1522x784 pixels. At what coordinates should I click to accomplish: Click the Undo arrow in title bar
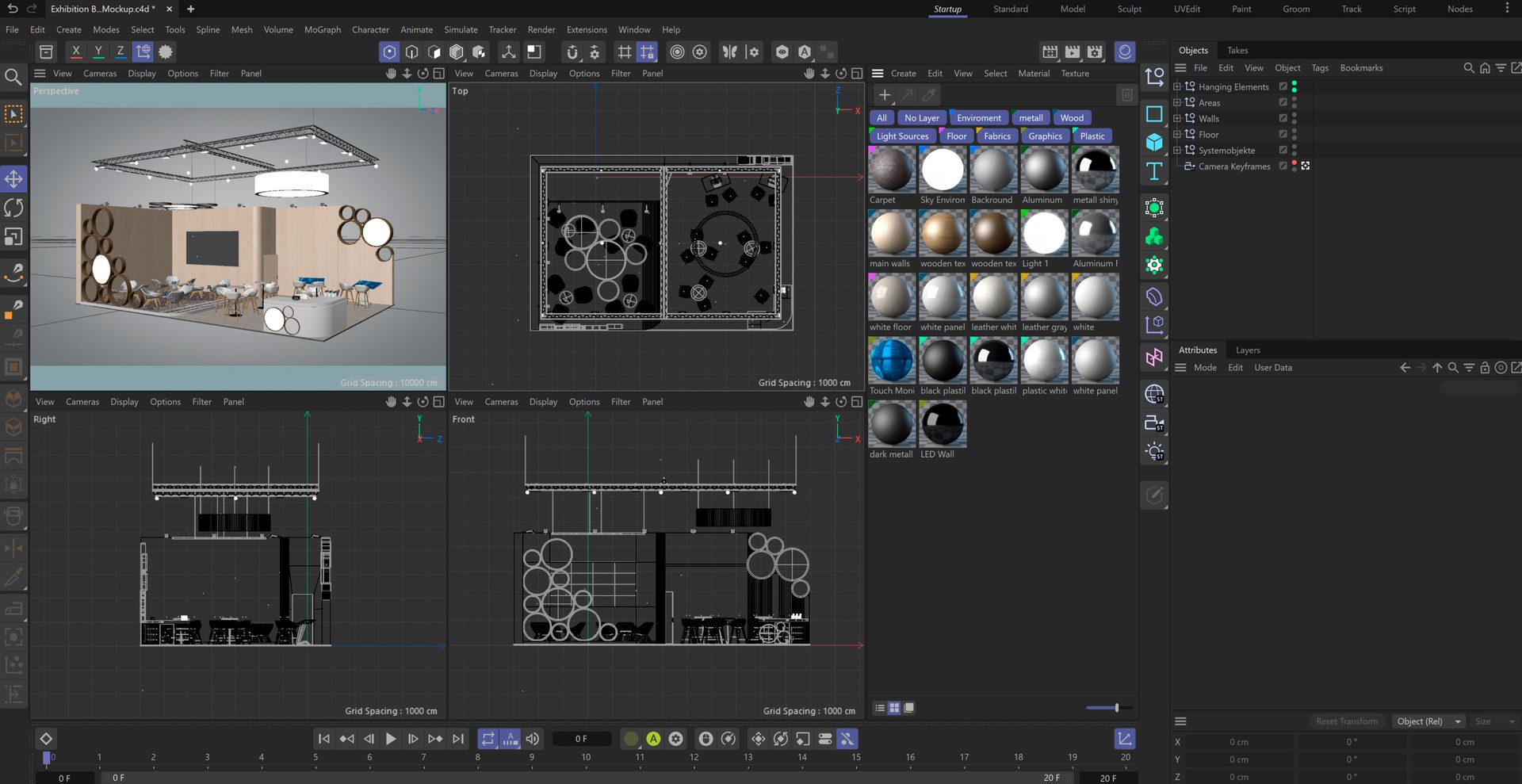click(x=12, y=9)
